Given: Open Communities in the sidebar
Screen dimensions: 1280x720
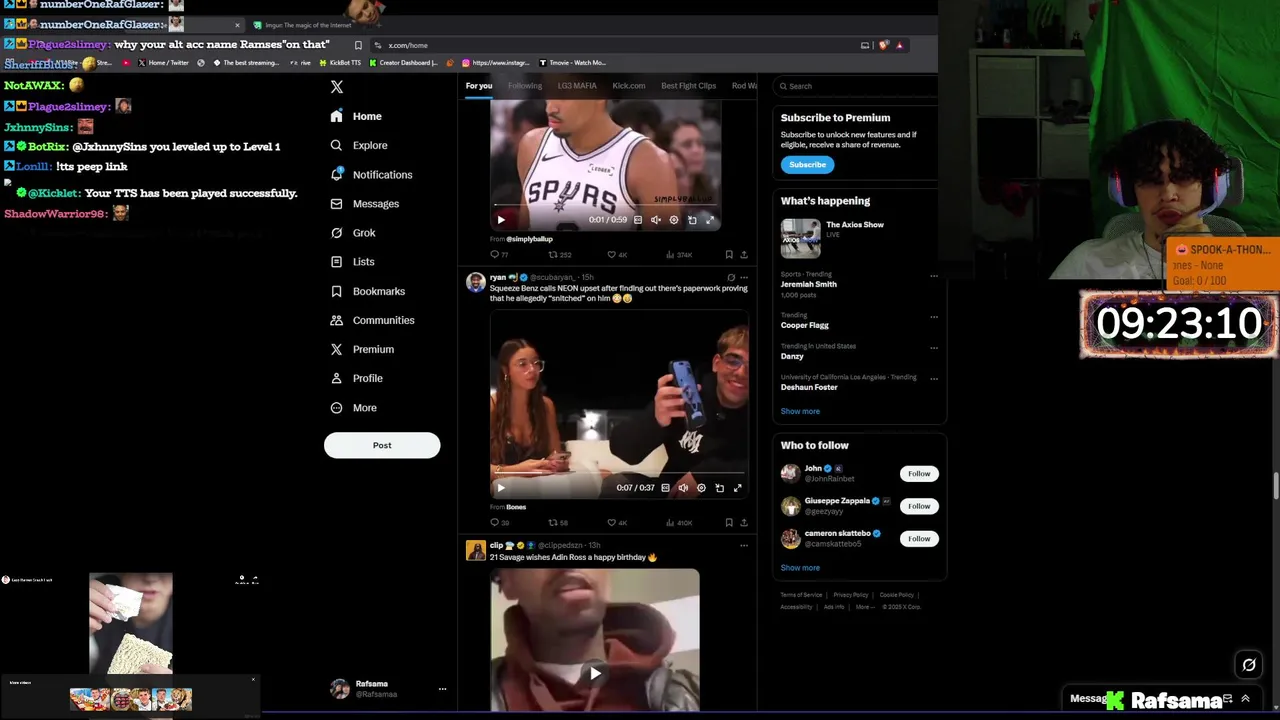Looking at the screenshot, I should coord(371,320).
